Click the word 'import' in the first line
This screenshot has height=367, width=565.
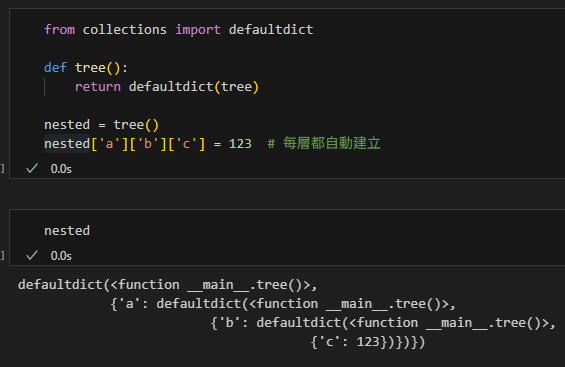pos(198,30)
